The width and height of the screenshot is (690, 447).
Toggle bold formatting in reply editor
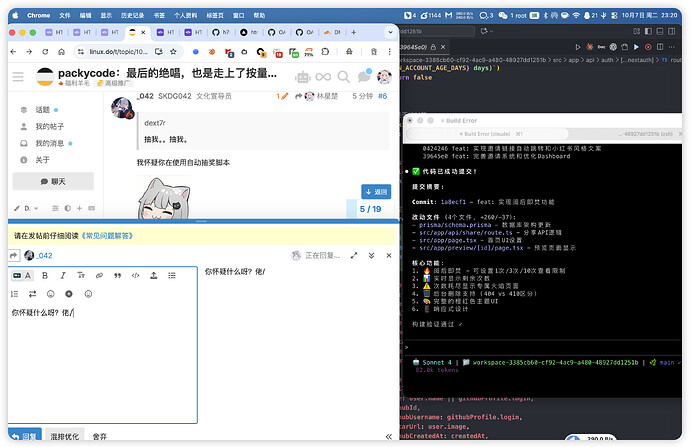45,275
